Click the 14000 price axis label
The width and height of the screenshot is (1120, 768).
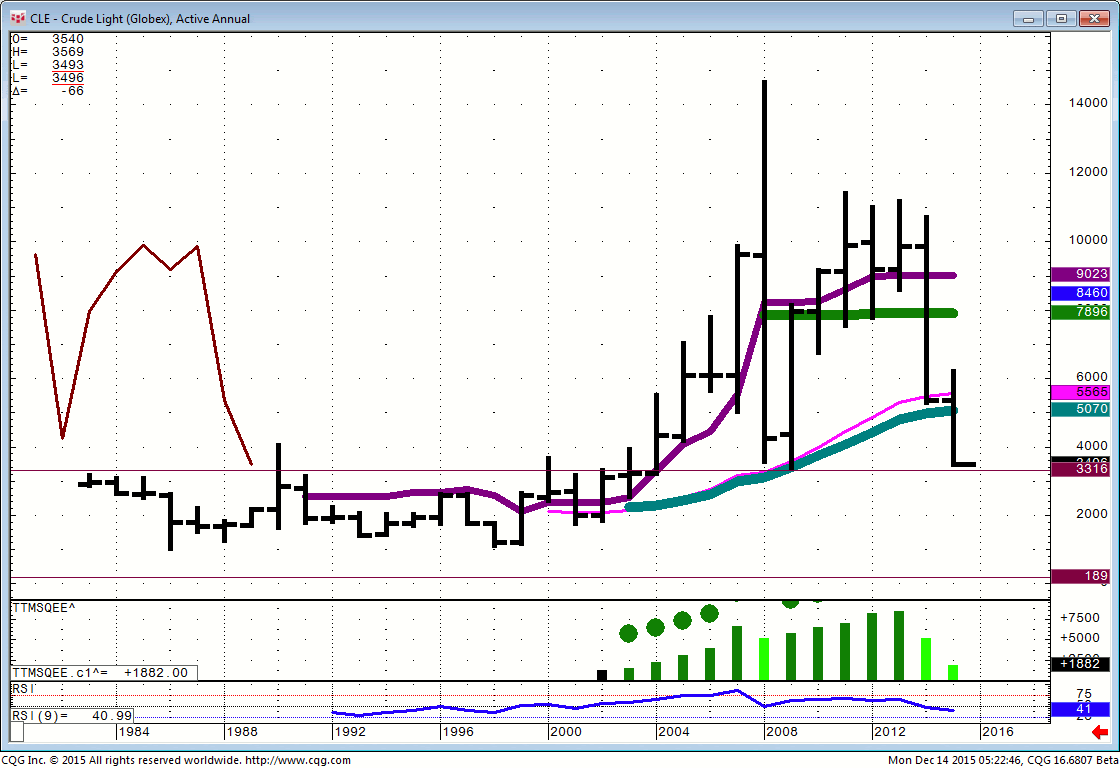(x=1088, y=103)
